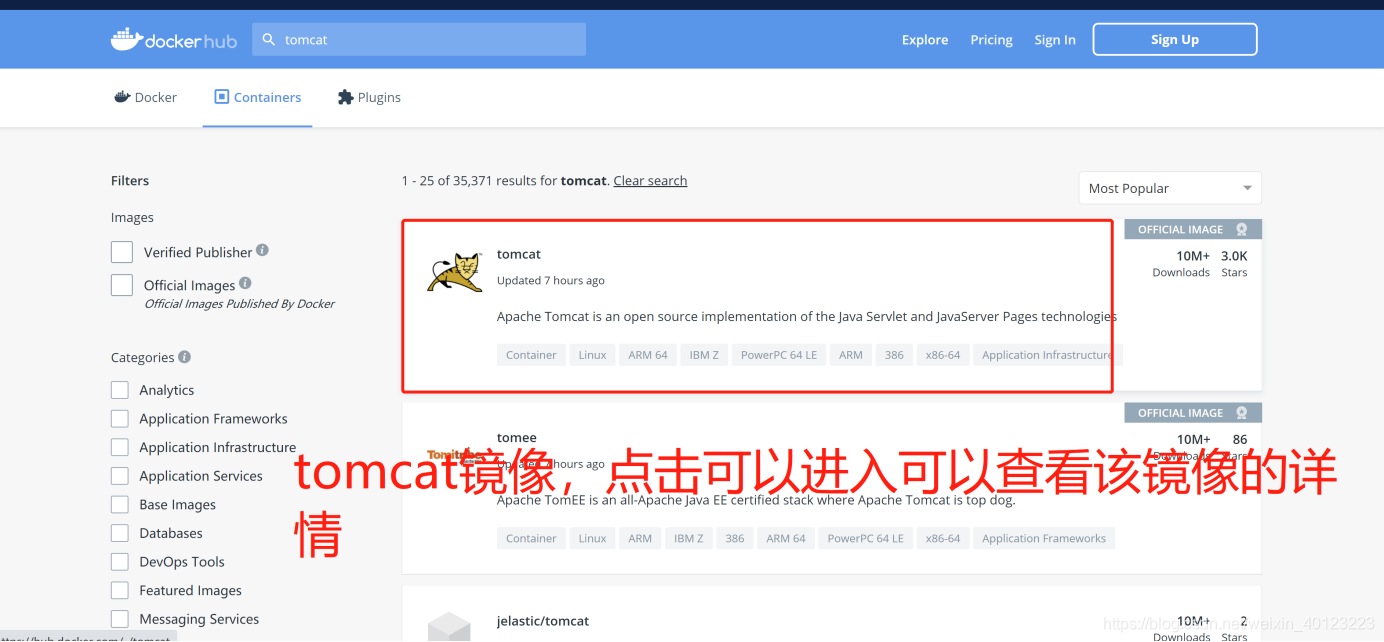Select the Application Frameworks checkbox
The width and height of the screenshot is (1384, 642).
120,418
